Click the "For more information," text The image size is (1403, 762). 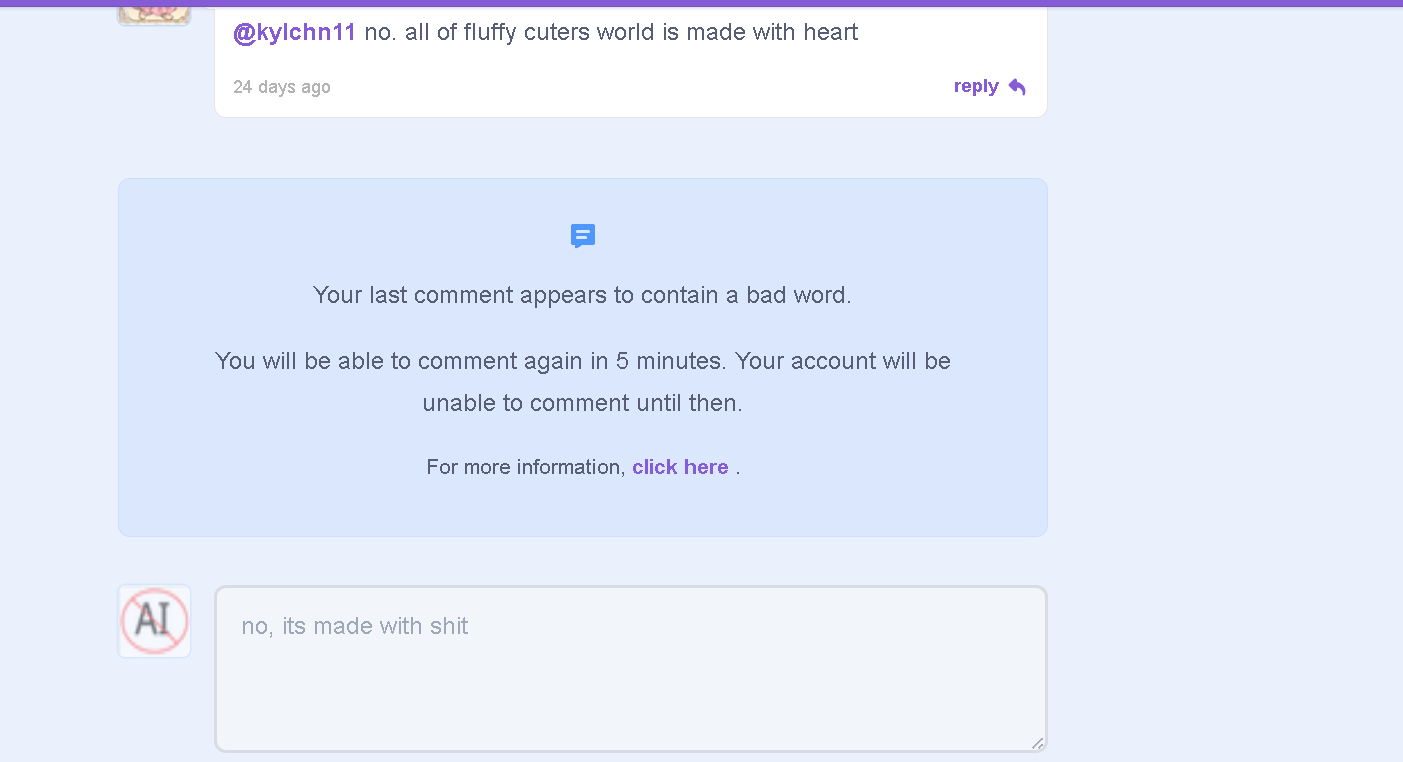click(x=526, y=467)
